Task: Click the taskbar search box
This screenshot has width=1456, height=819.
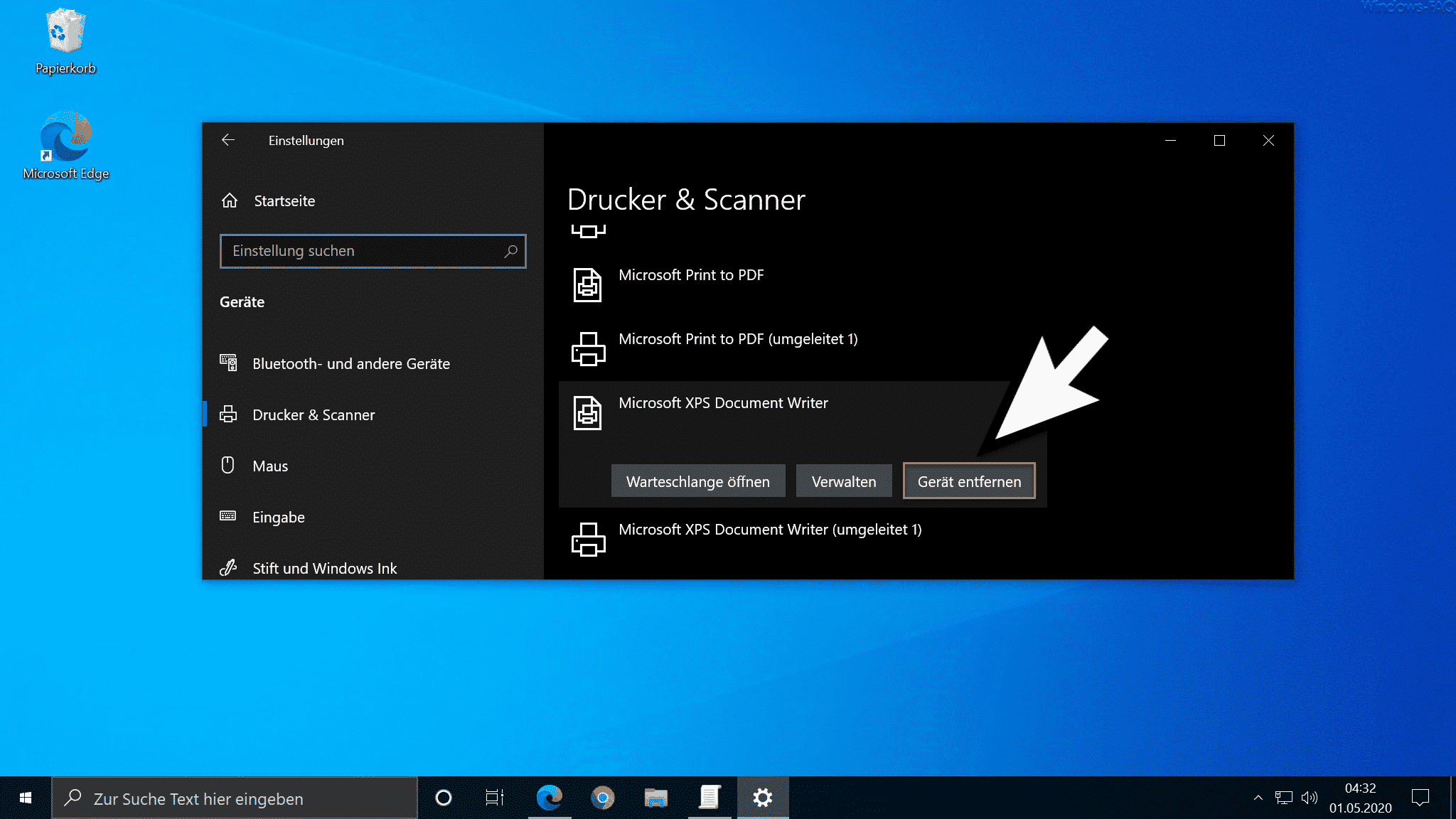Action: [235, 798]
